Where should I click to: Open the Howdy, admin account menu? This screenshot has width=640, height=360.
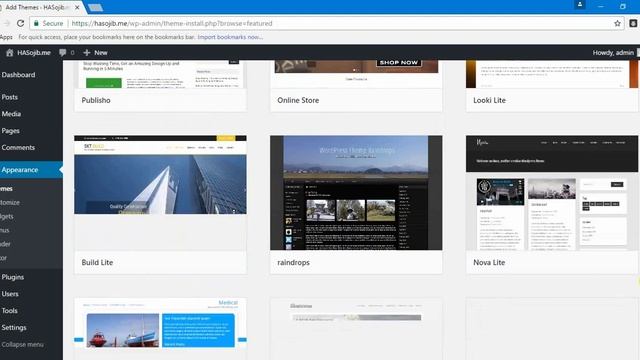613,53
